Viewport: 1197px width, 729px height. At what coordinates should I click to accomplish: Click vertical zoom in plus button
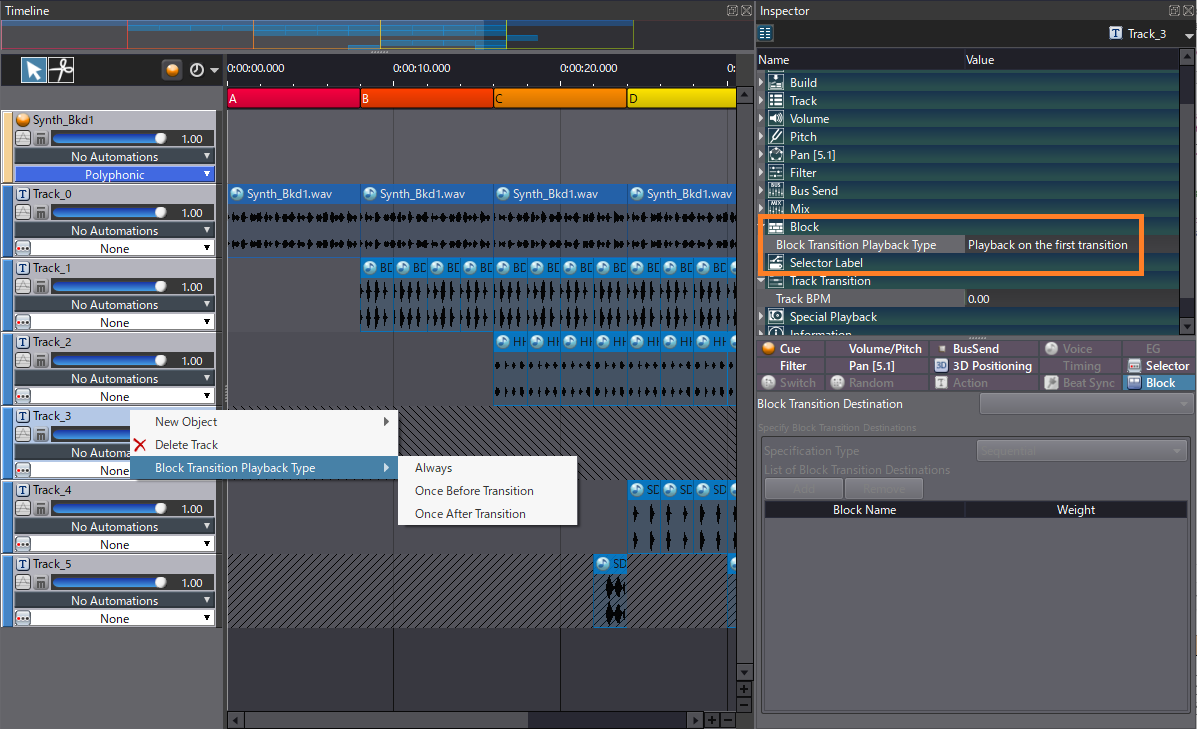pos(744,689)
